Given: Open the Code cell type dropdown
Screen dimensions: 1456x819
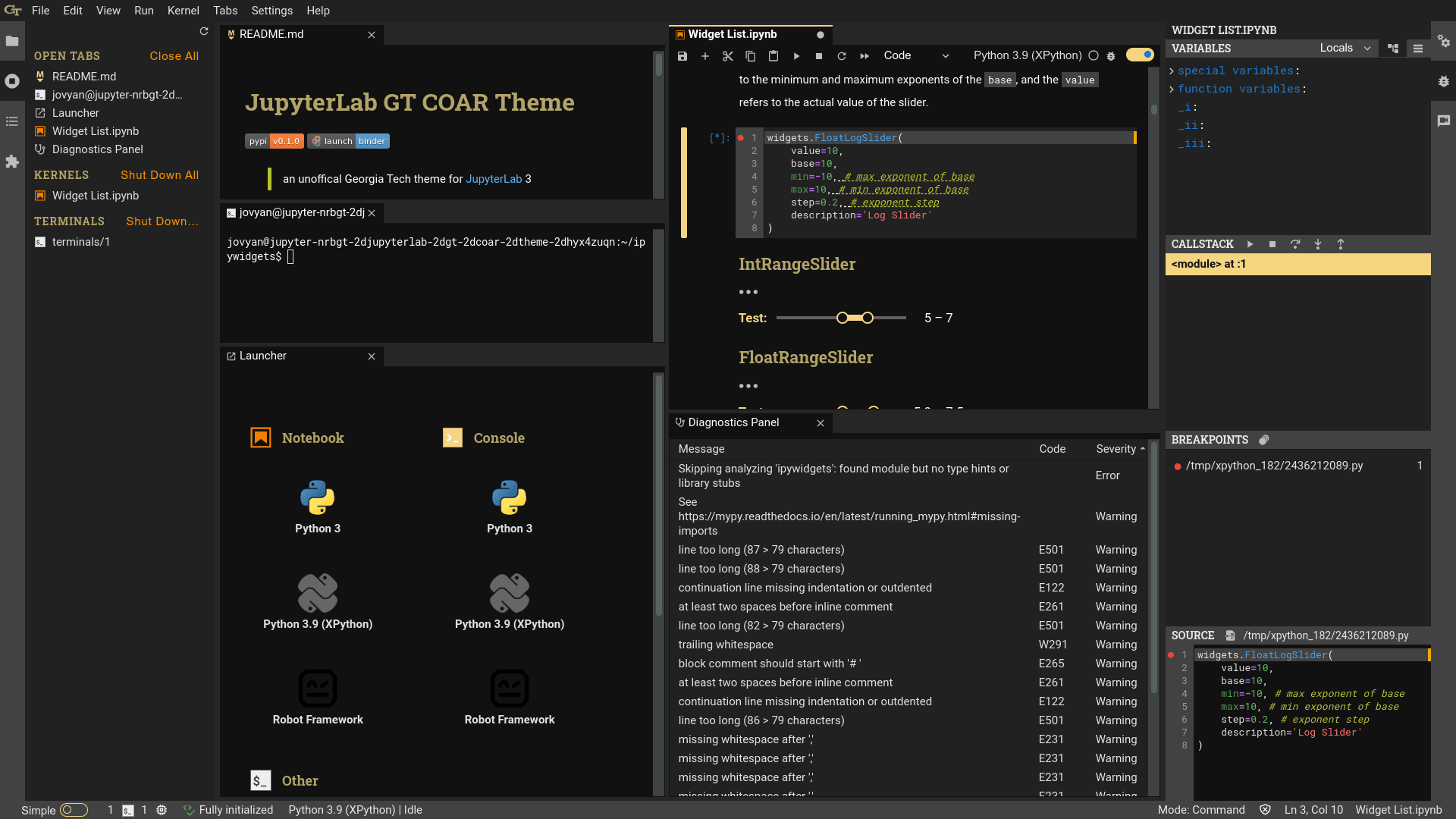Looking at the screenshot, I should coord(918,55).
